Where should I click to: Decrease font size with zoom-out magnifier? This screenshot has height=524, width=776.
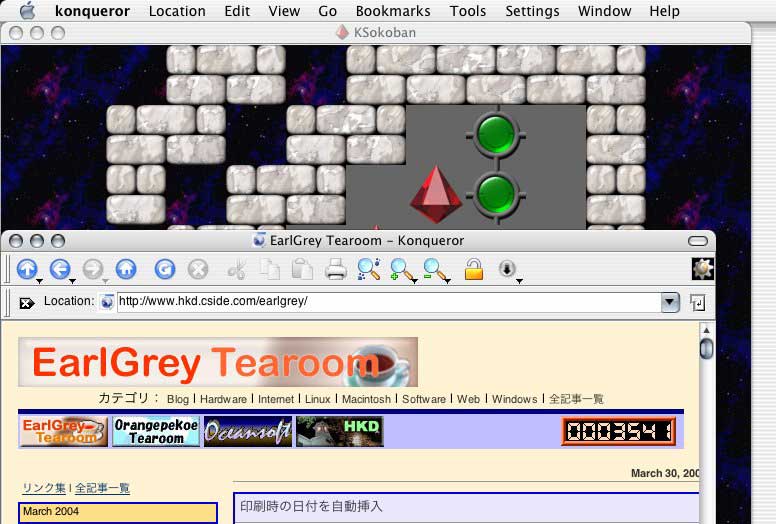click(435, 270)
